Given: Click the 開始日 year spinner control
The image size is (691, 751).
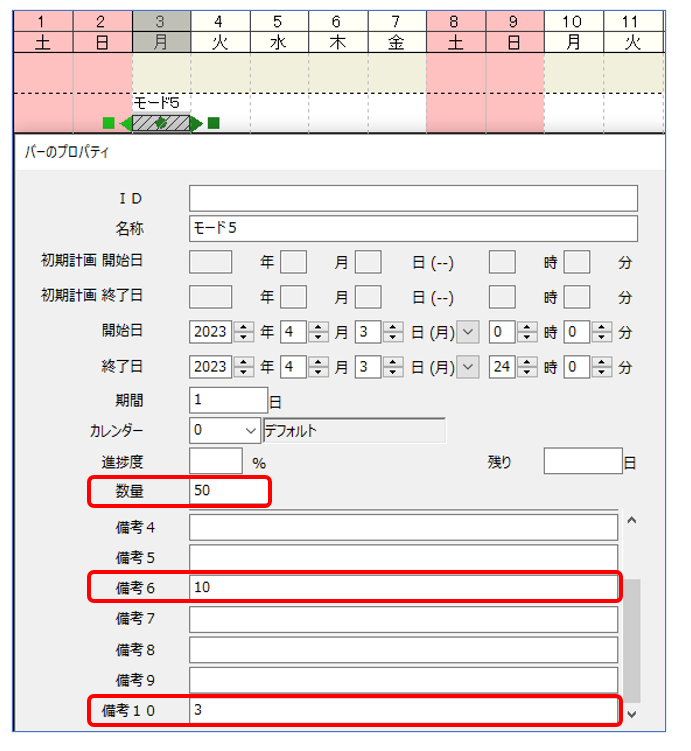Looking at the screenshot, I should [244, 333].
